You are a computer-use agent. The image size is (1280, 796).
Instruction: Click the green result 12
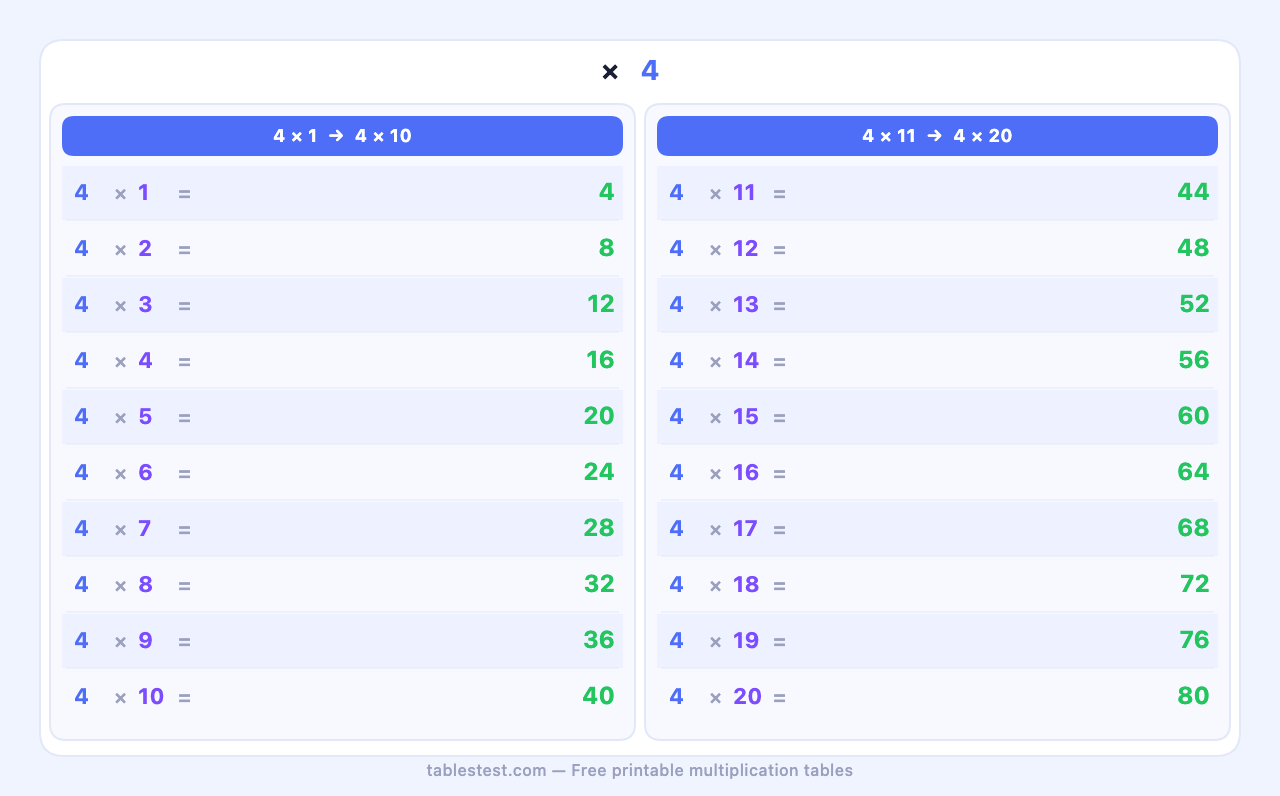pyautogui.click(x=600, y=305)
